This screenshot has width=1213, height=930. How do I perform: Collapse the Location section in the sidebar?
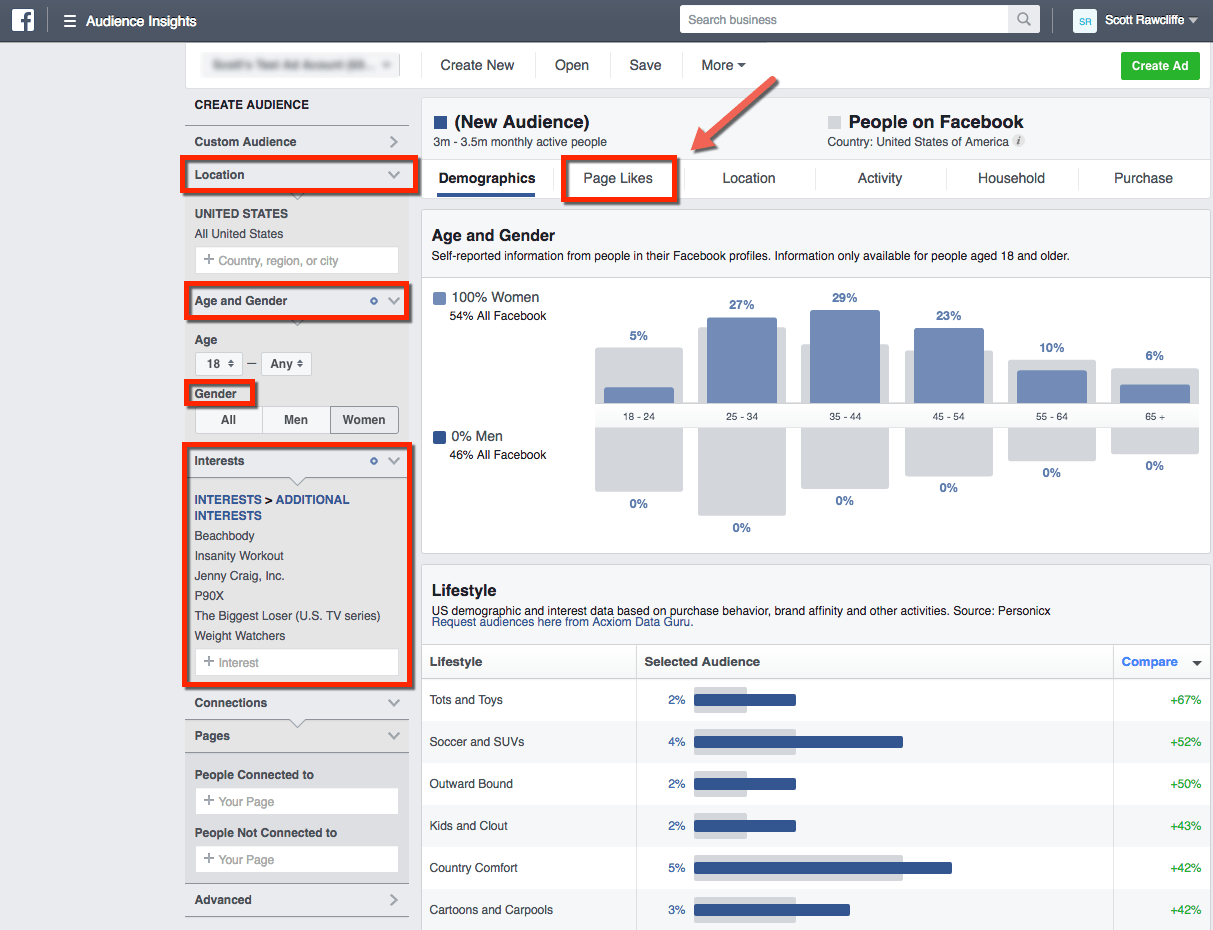[x=394, y=175]
